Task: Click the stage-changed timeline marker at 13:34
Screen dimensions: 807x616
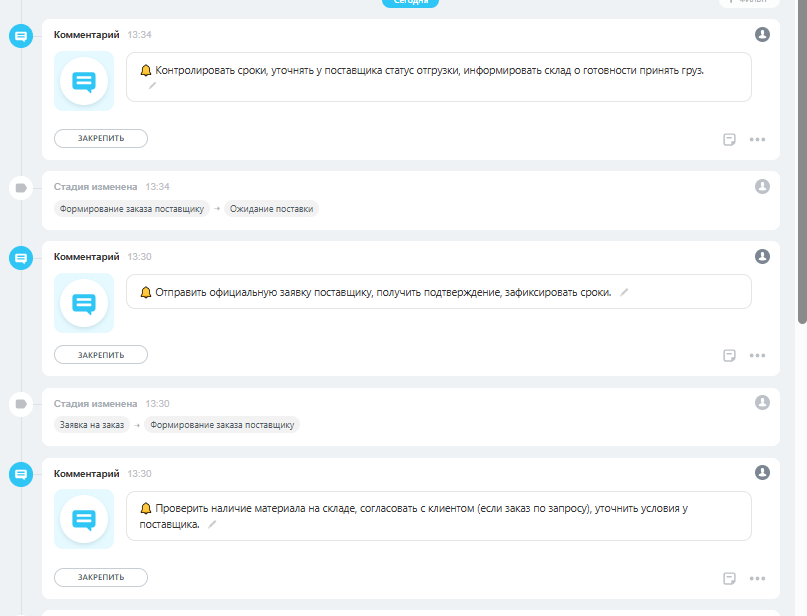Action: 20,187
